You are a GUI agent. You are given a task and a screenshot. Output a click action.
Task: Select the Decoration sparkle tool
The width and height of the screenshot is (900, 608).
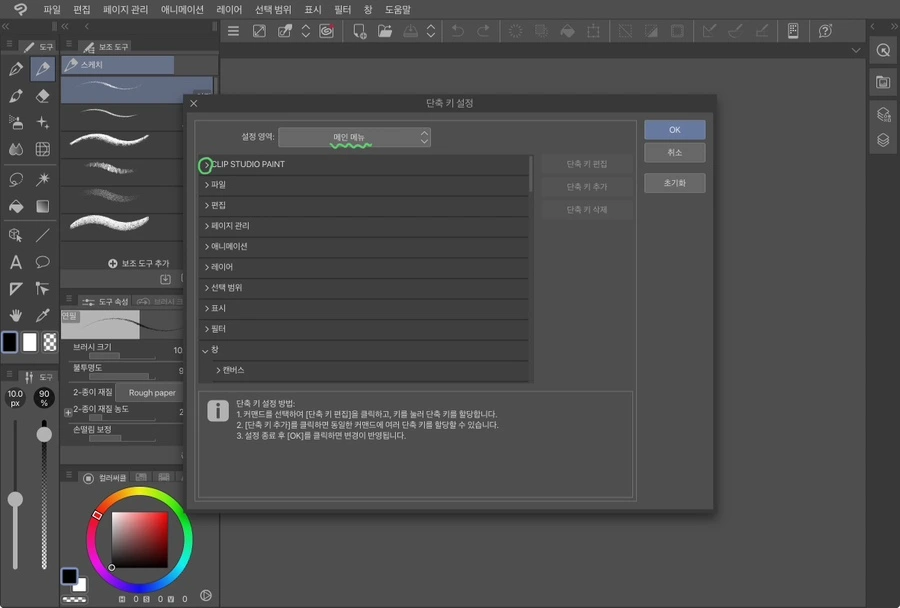[42, 122]
